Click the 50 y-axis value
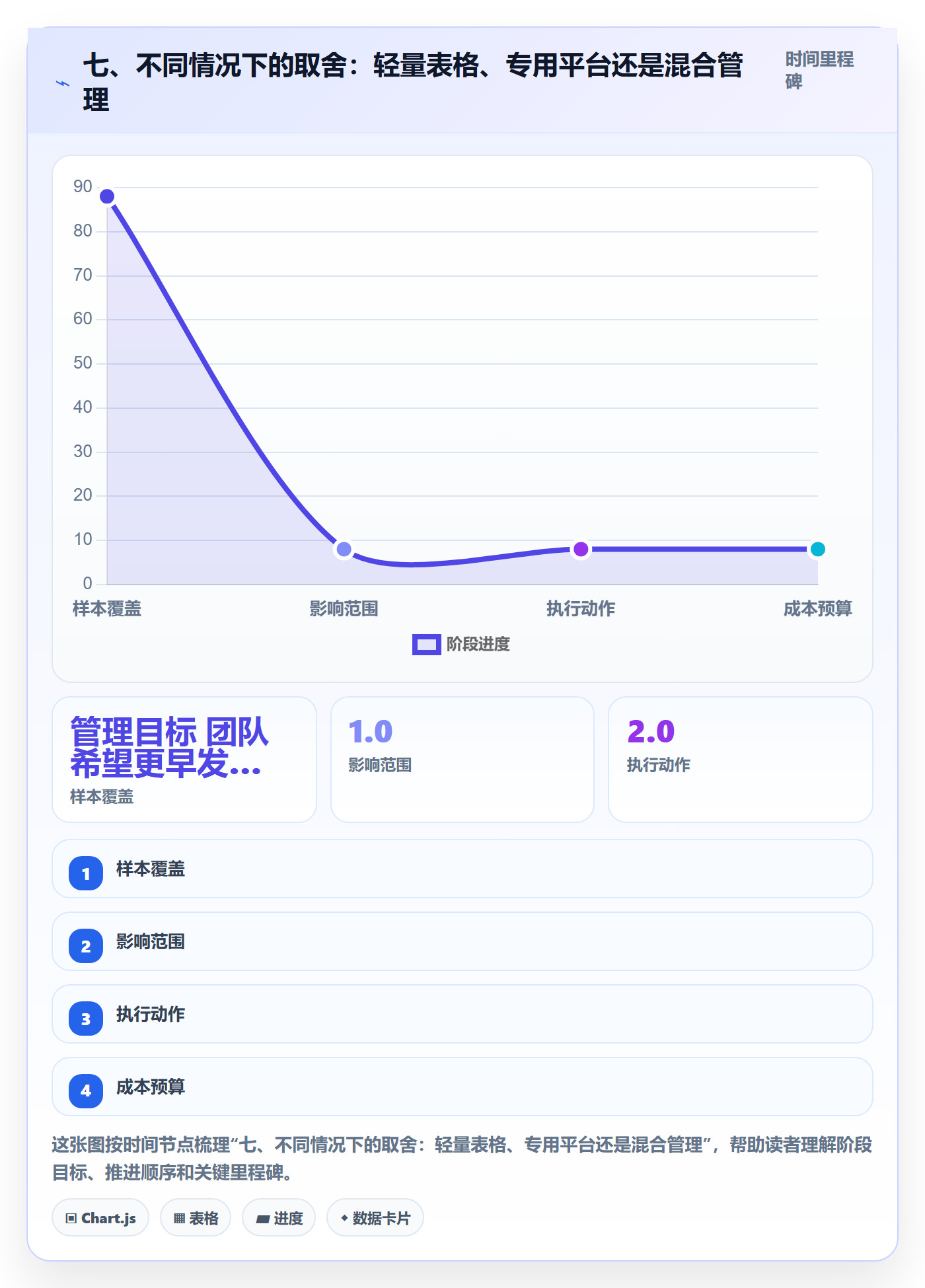 point(83,363)
